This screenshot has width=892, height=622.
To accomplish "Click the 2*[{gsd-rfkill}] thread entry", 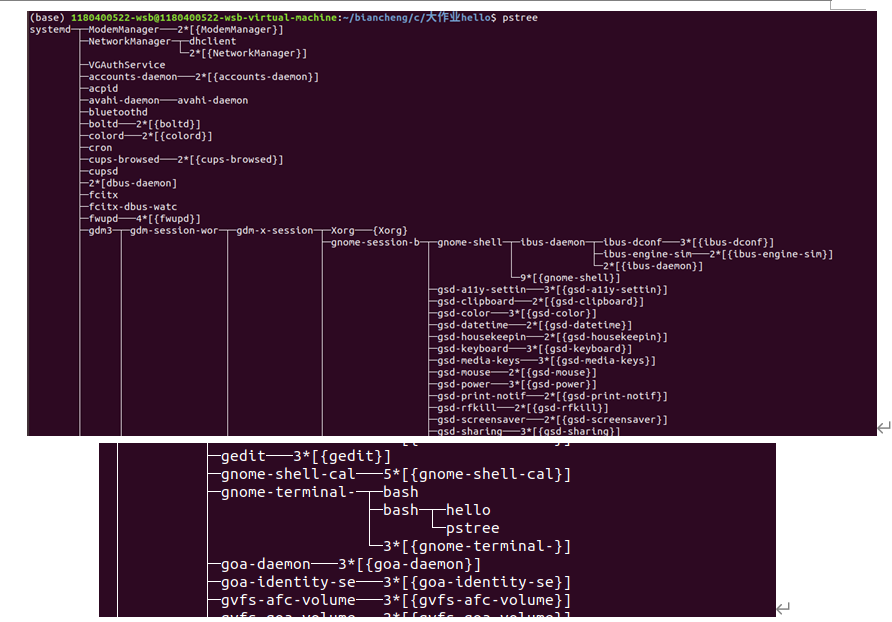I will 561,408.
